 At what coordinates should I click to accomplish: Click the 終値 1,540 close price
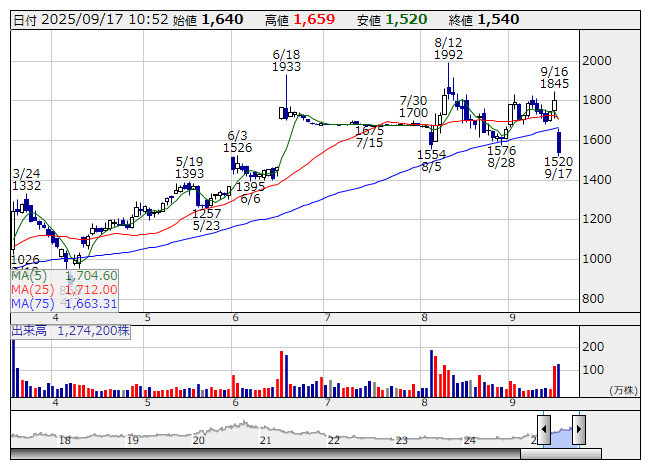[x=484, y=20]
